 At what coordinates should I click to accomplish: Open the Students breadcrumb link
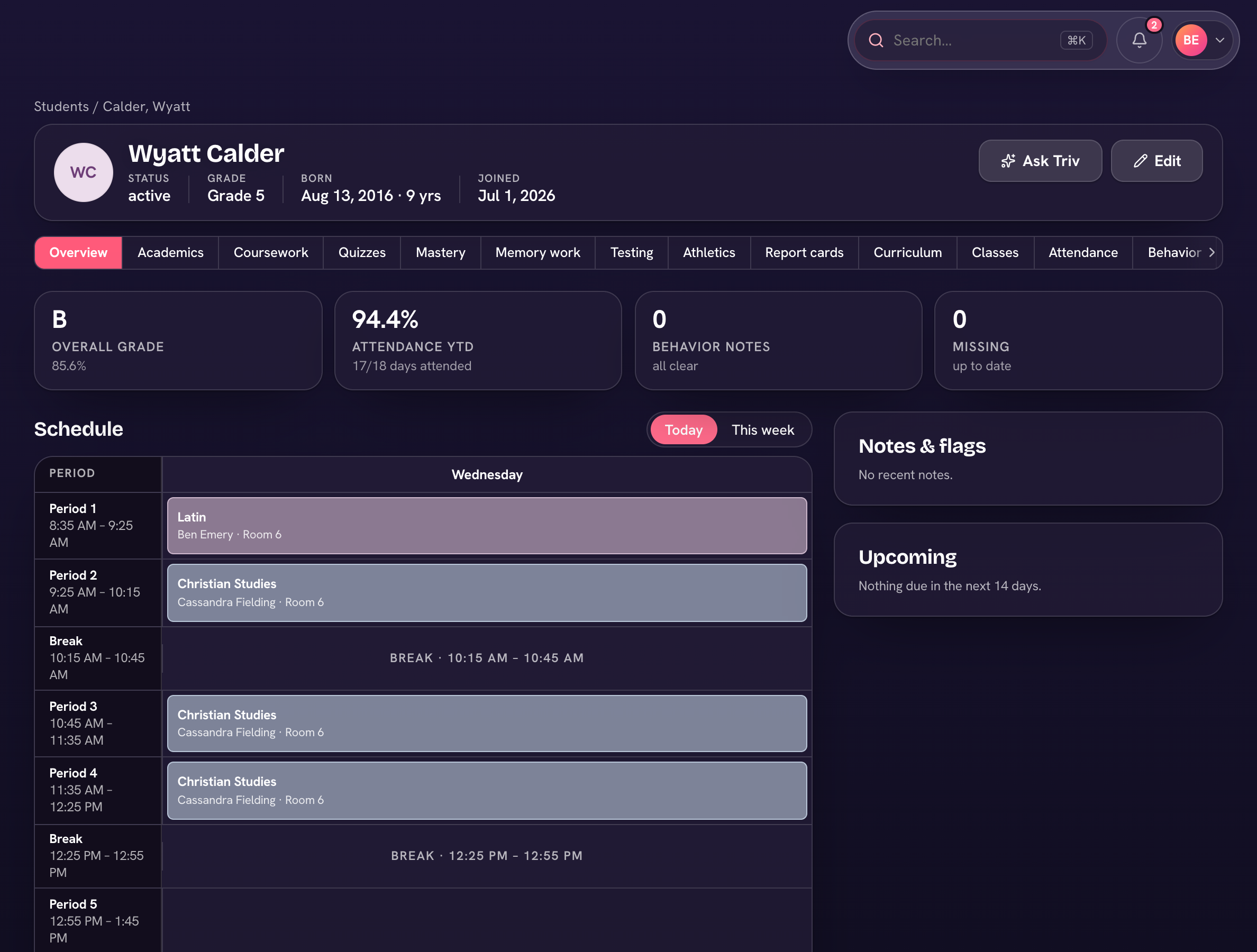pos(61,107)
